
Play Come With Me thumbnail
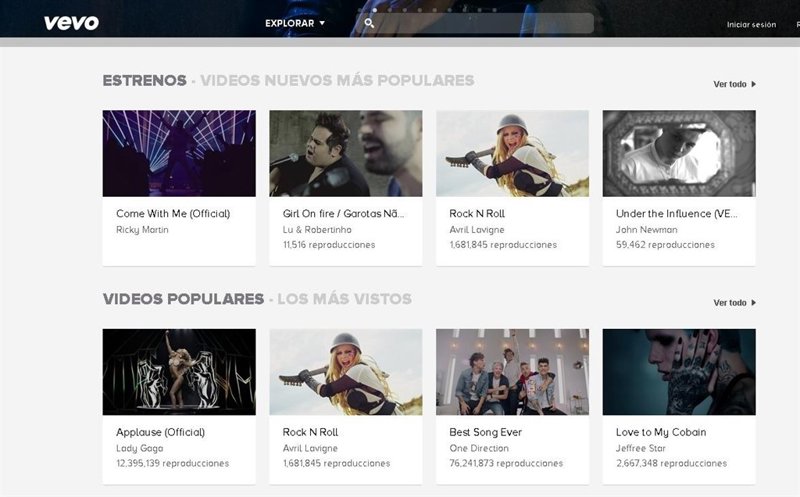[179, 153]
